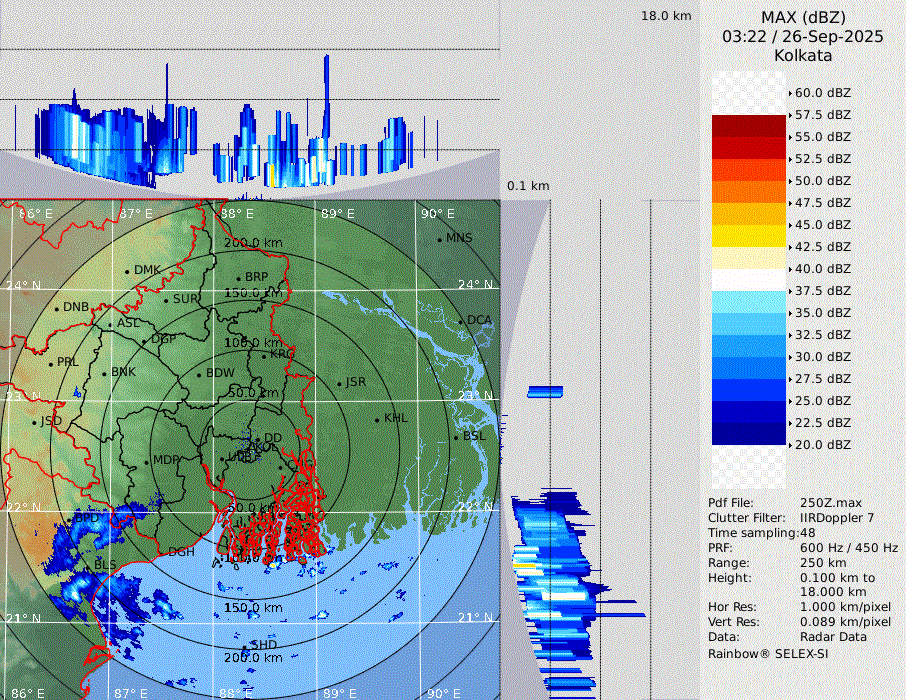Select the BRP station marker
Image resolution: width=906 pixels, height=700 pixels.
pos(239,278)
